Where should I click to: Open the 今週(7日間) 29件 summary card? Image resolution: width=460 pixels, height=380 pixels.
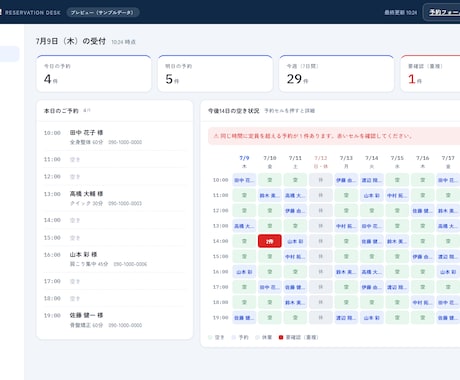pos(336,73)
